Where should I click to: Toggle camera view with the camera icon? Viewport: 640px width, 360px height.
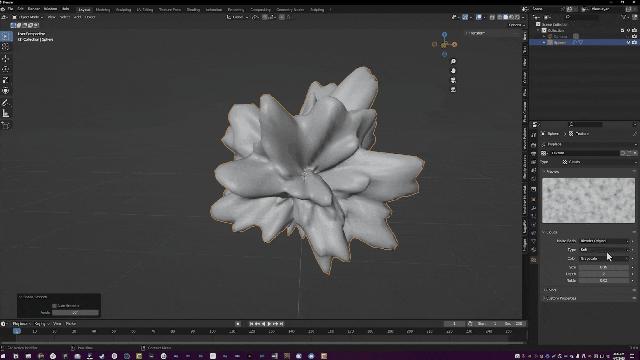pyautogui.click(x=453, y=80)
